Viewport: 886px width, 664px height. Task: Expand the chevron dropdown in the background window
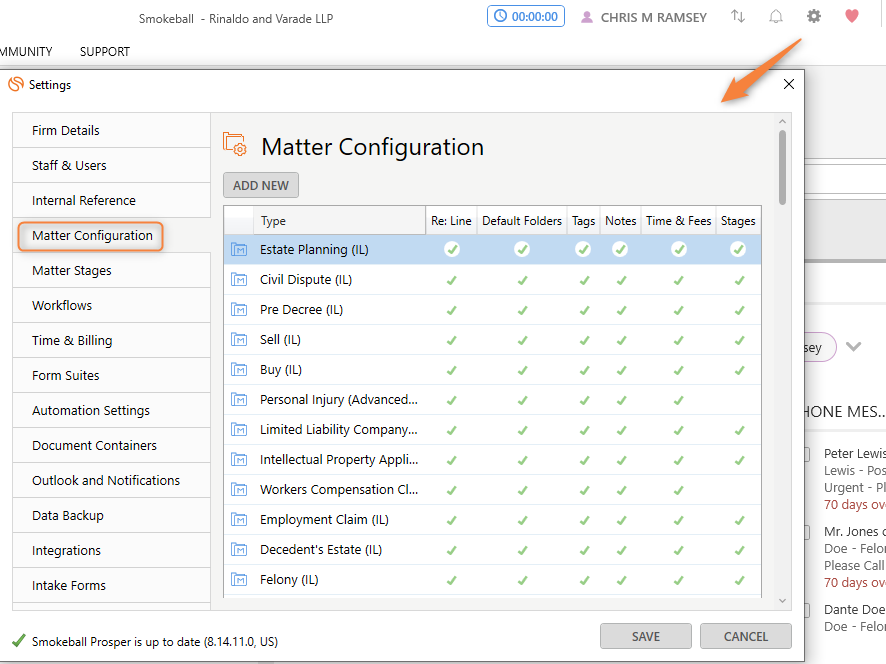[x=853, y=346]
